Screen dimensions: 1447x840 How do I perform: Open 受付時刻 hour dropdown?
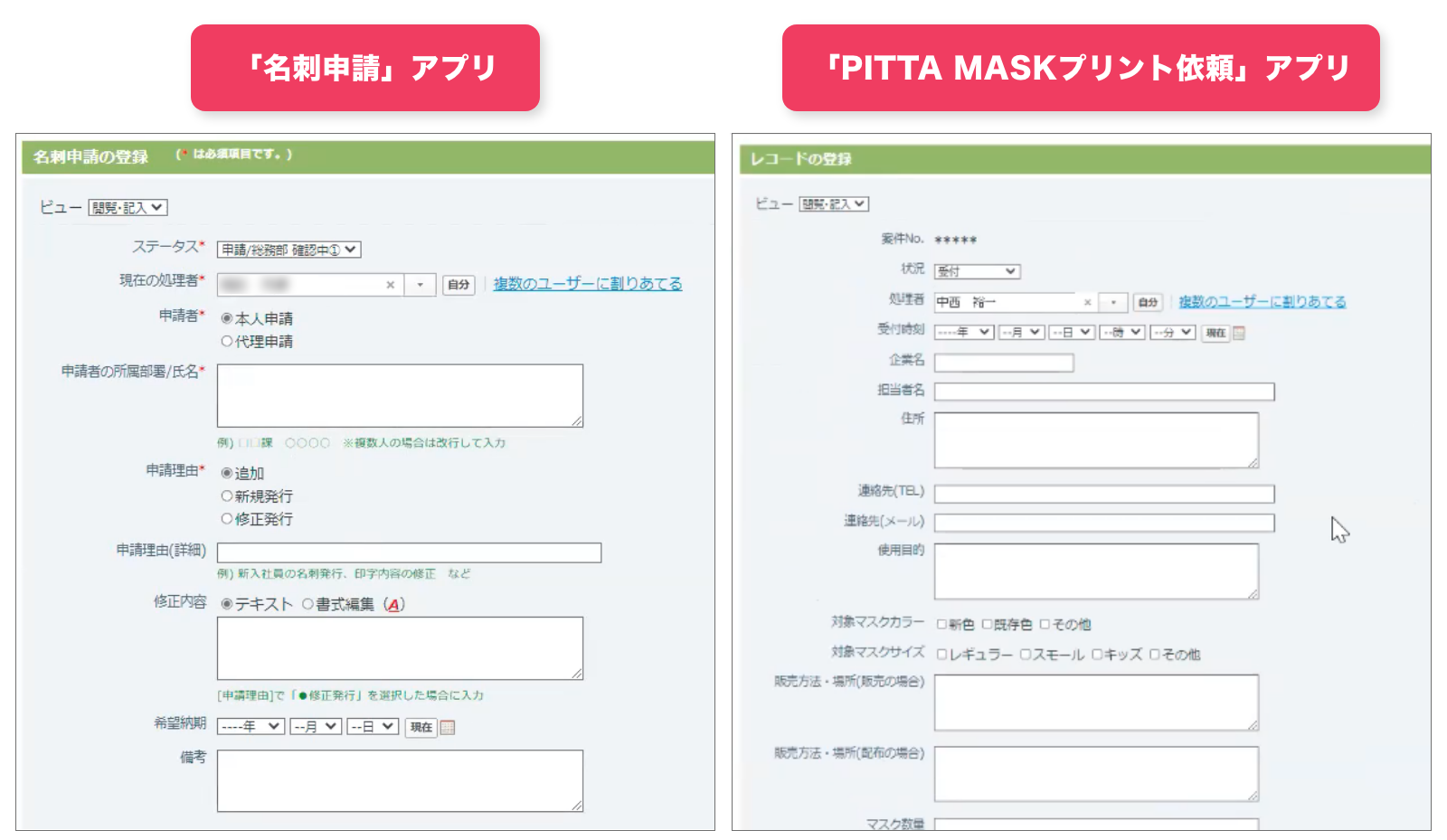(x=1122, y=333)
